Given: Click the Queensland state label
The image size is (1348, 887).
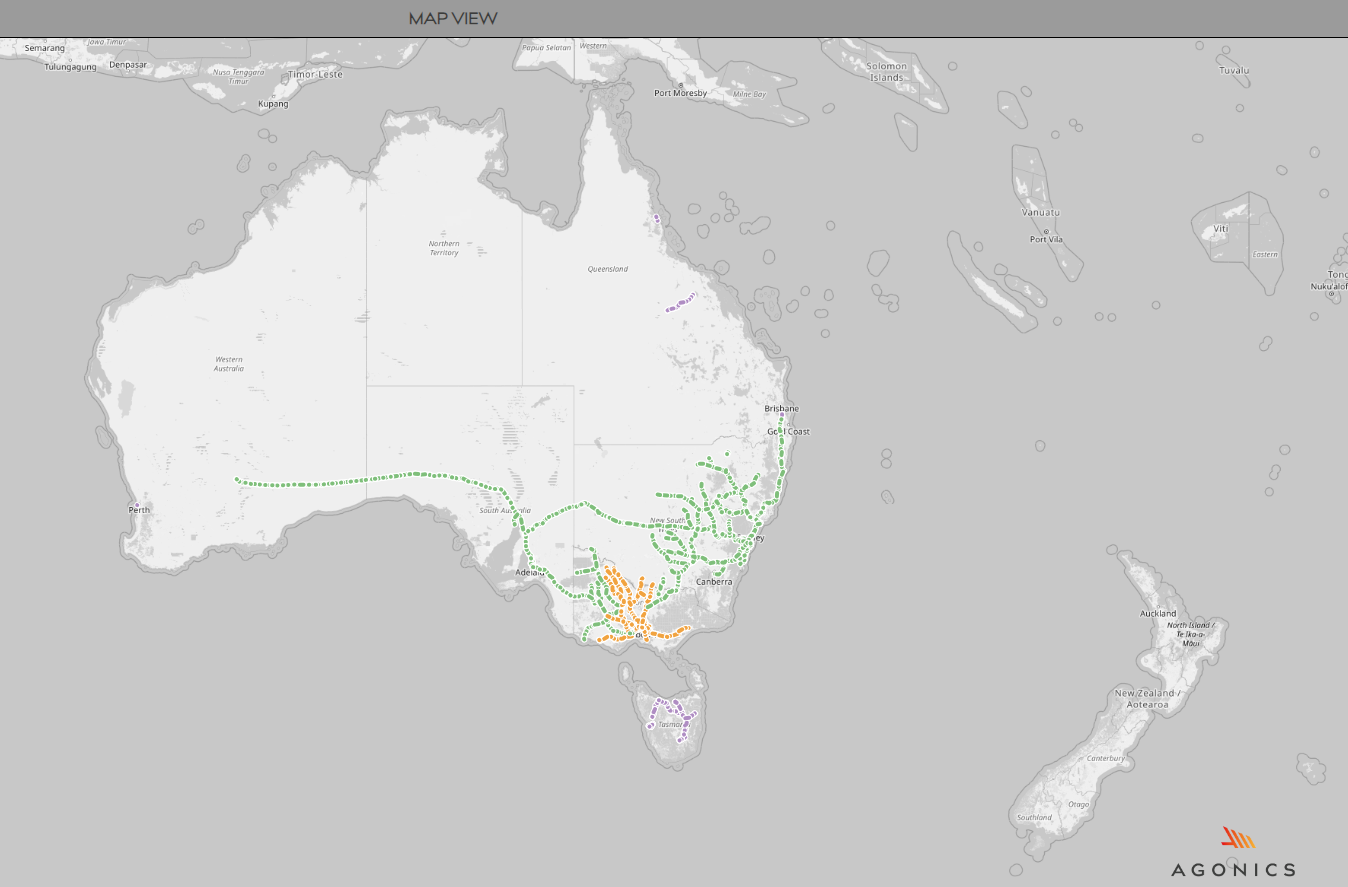Looking at the screenshot, I should tap(607, 269).
